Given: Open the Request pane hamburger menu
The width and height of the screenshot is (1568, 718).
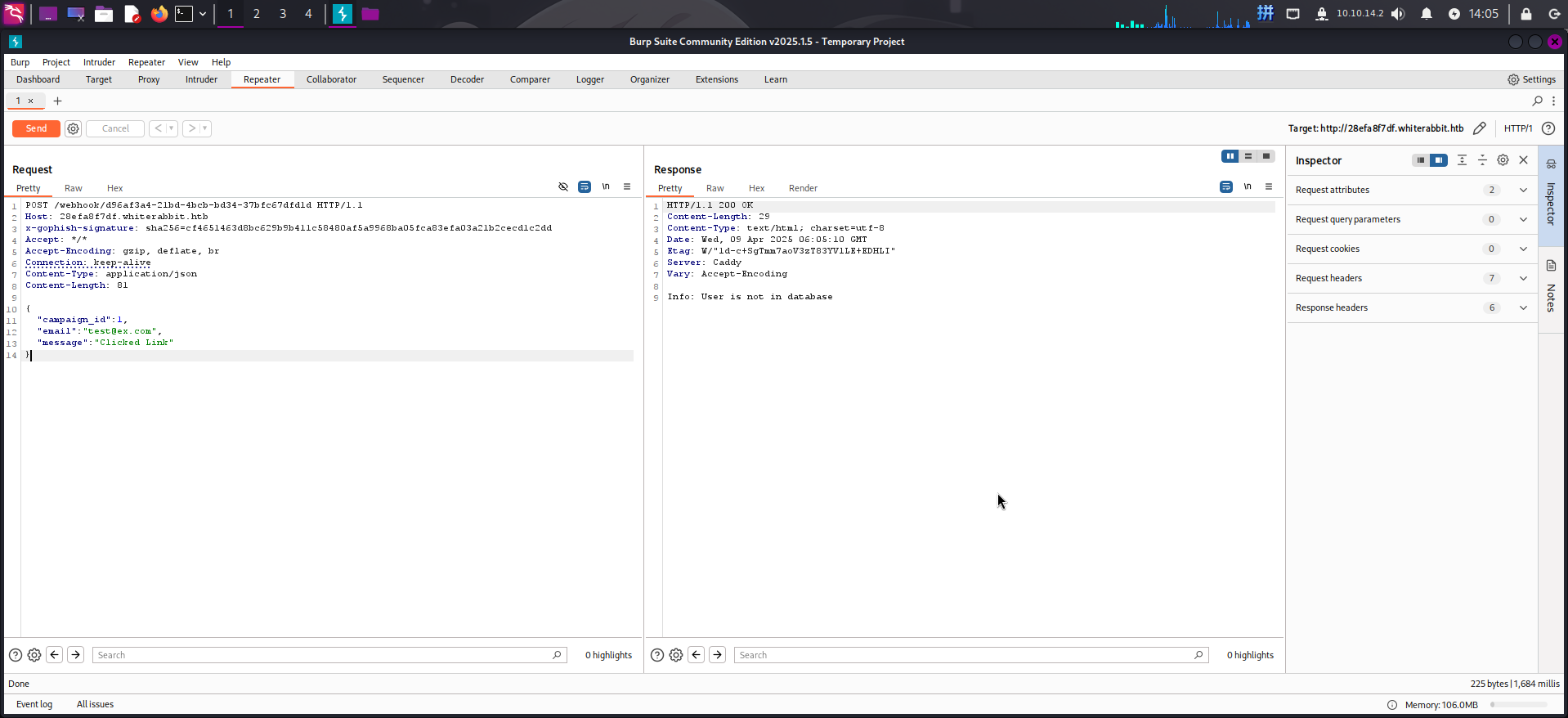Looking at the screenshot, I should 627,187.
